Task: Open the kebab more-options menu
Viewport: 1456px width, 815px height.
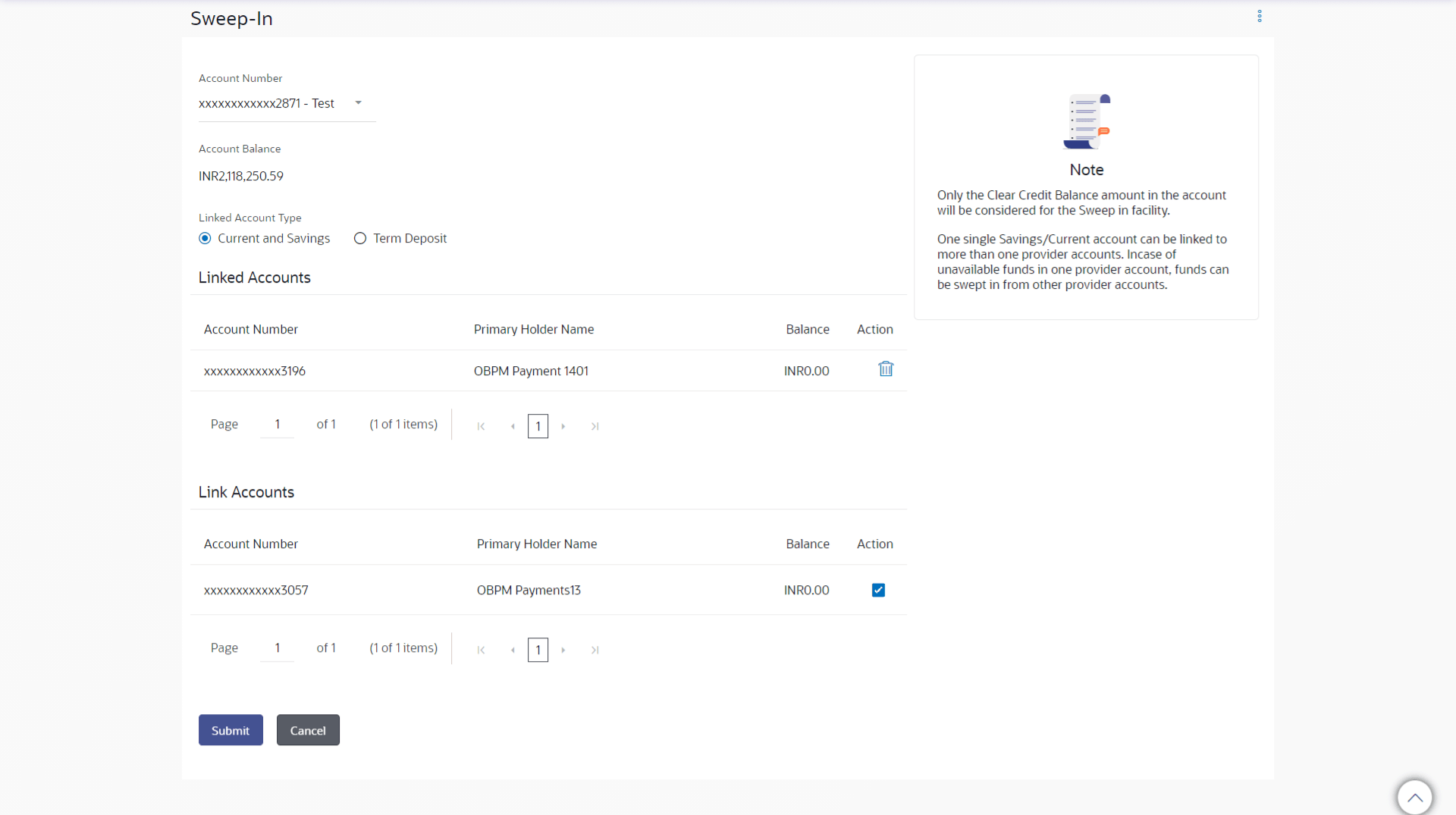Action: coord(1260,17)
